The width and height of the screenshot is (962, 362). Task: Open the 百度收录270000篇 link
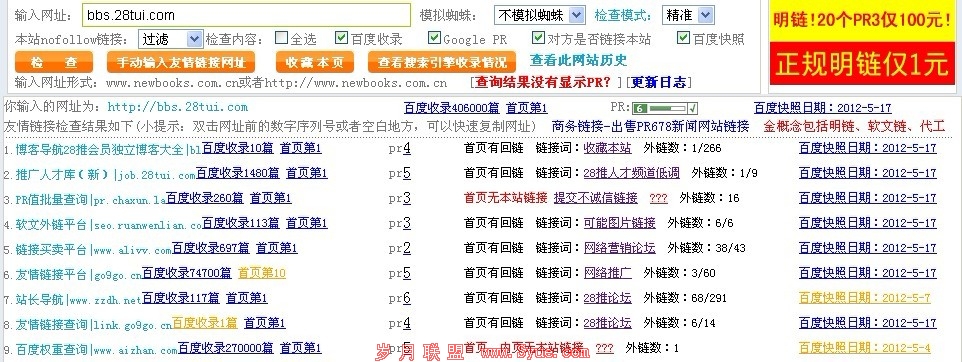[226, 348]
